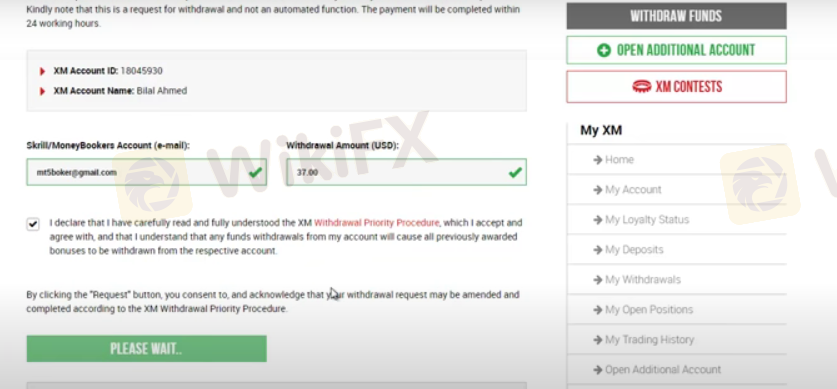Viewport: 837px width, 389px height.
Task: Click the green checkmark in the amount field
Action: pyautogui.click(x=515, y=172)
